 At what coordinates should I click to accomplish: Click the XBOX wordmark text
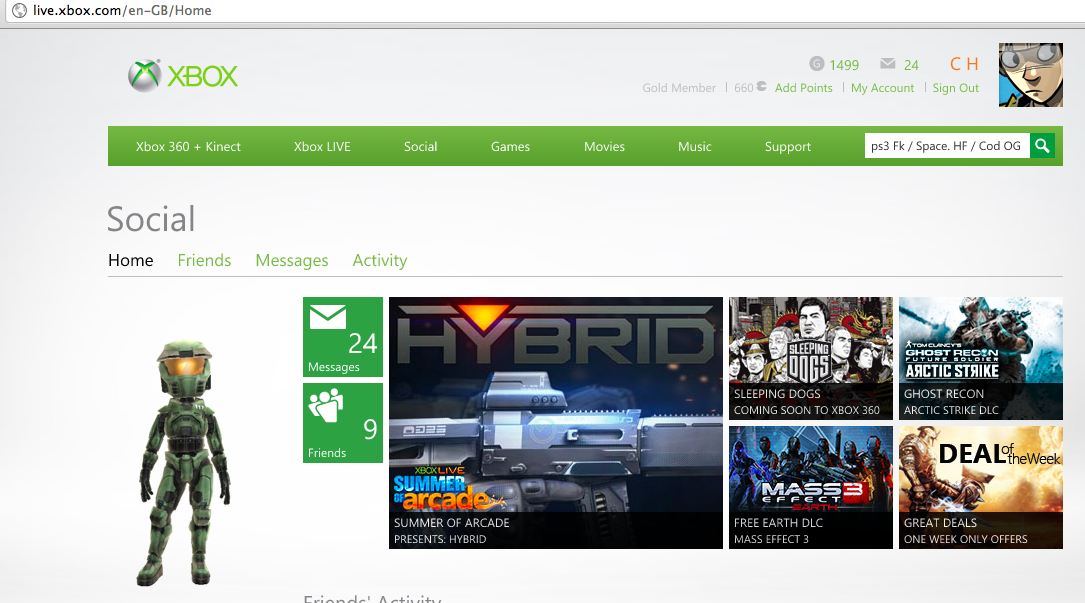coord(203,76)
